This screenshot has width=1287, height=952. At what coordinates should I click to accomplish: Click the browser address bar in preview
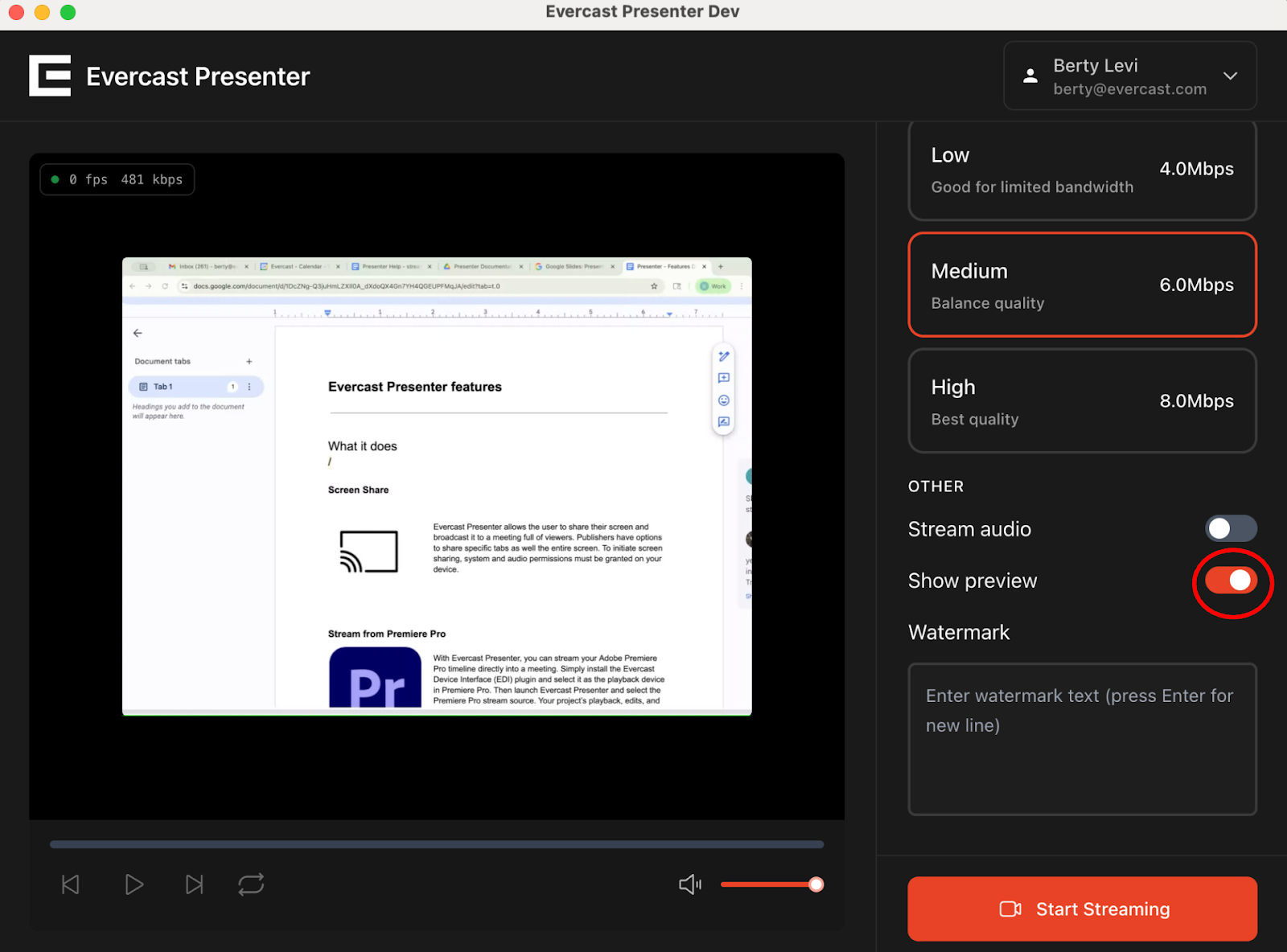coord(421,286)
